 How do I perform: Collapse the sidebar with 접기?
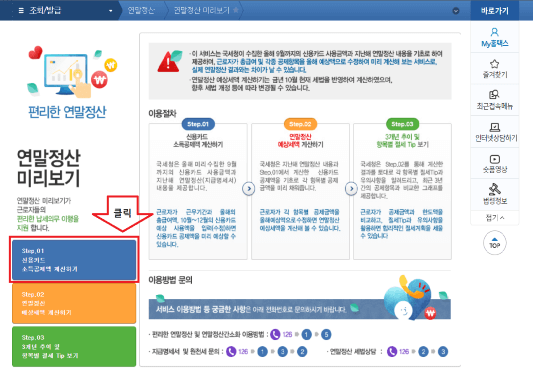pyautogui.click(x=495, y=218)
